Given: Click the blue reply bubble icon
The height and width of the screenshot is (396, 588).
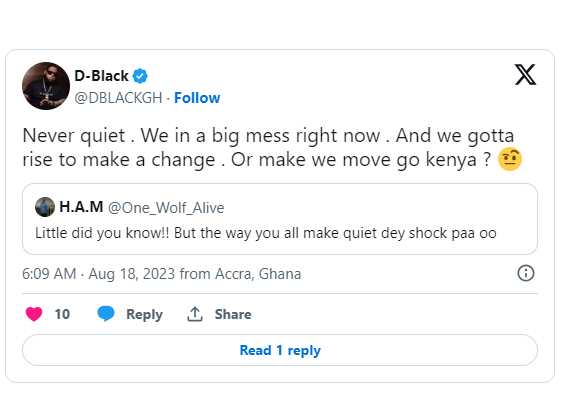Looking at the screenshot, I should [106, 314].
